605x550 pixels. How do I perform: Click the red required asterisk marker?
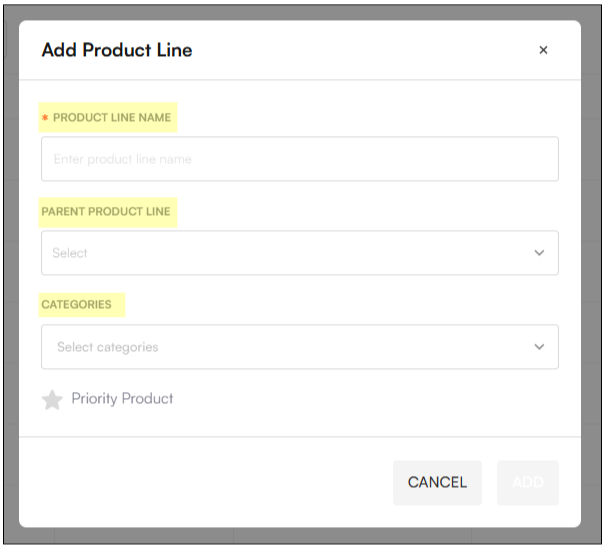pos(45,119)
